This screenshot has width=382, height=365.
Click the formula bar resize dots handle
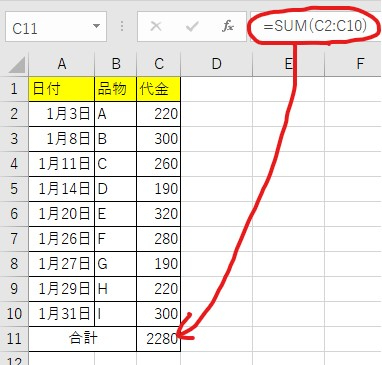(x=122, y=26)
